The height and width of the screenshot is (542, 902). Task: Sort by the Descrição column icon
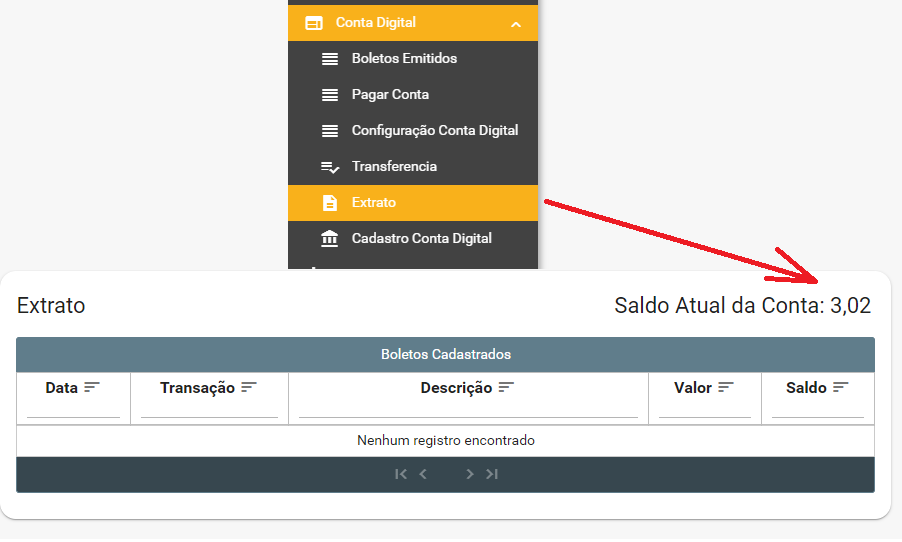pyautogui.click(x=506, y=387)
